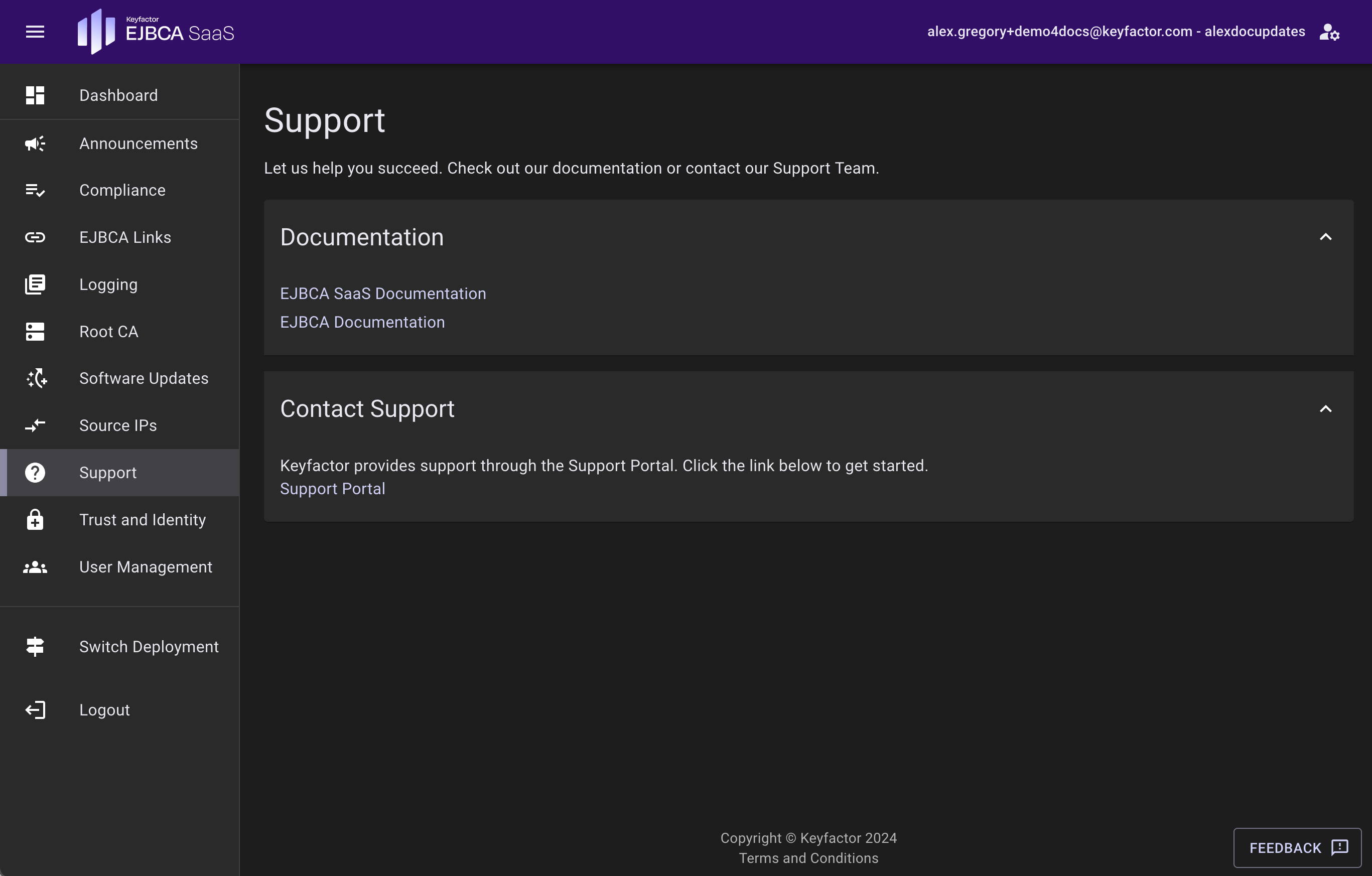Collapse the Documentation section chevron
Screen dimensions: 1372x876
tap(1325, 237)
